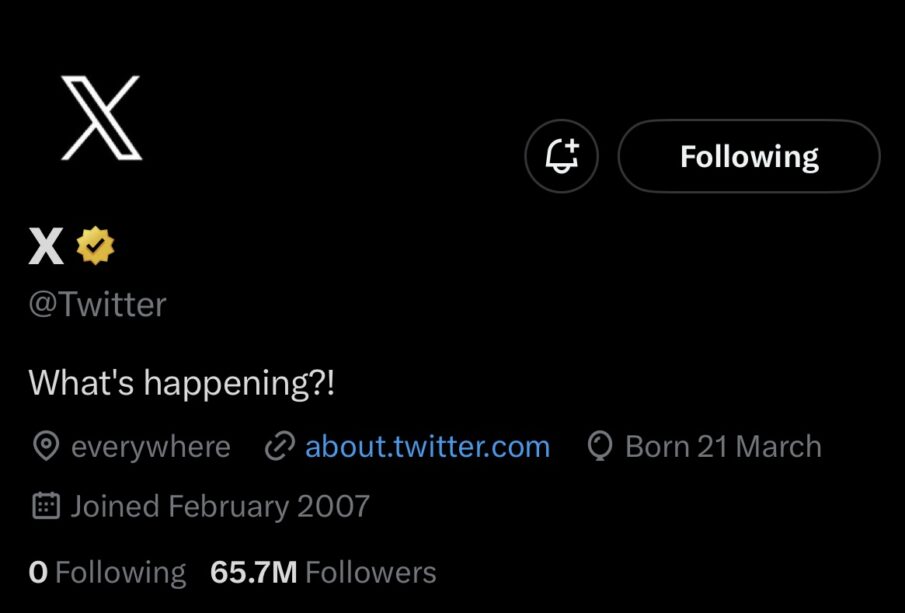Click the chain link icon
Image resolution: width=905 pixels, height=613 pixels.
[278, 447]
